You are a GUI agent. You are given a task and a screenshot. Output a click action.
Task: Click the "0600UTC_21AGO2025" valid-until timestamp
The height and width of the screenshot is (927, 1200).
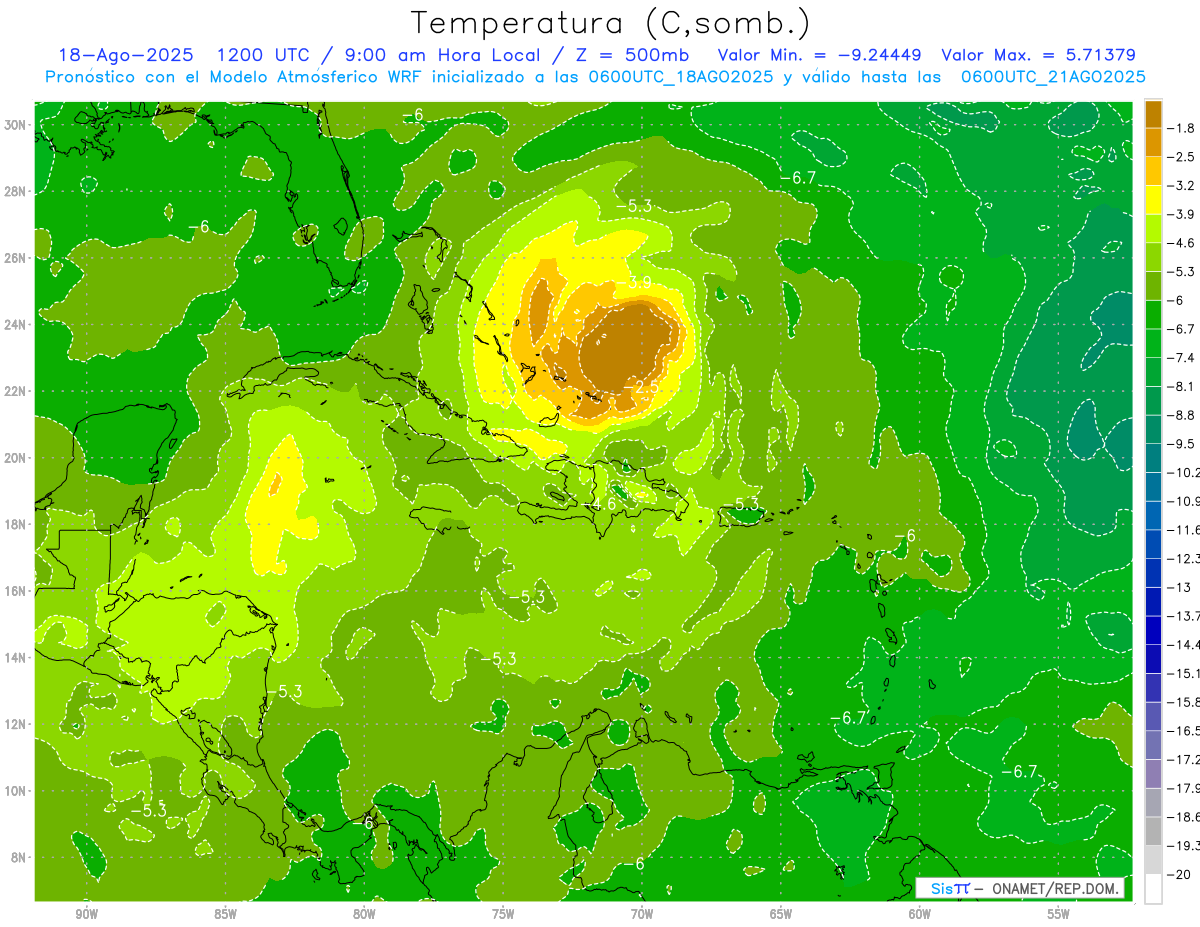pos(1053,77)
